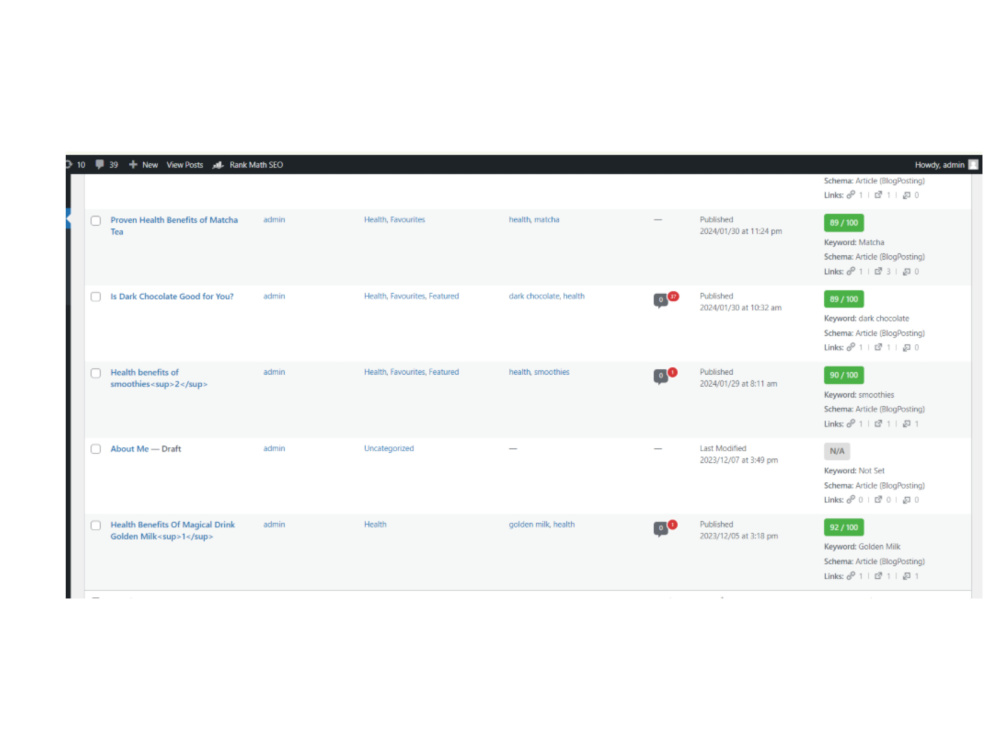Select checkbox for Health benefits of smoothies
Viewport: 1000px width, 750px height.
pyautogui.click(x=96, y=373)
